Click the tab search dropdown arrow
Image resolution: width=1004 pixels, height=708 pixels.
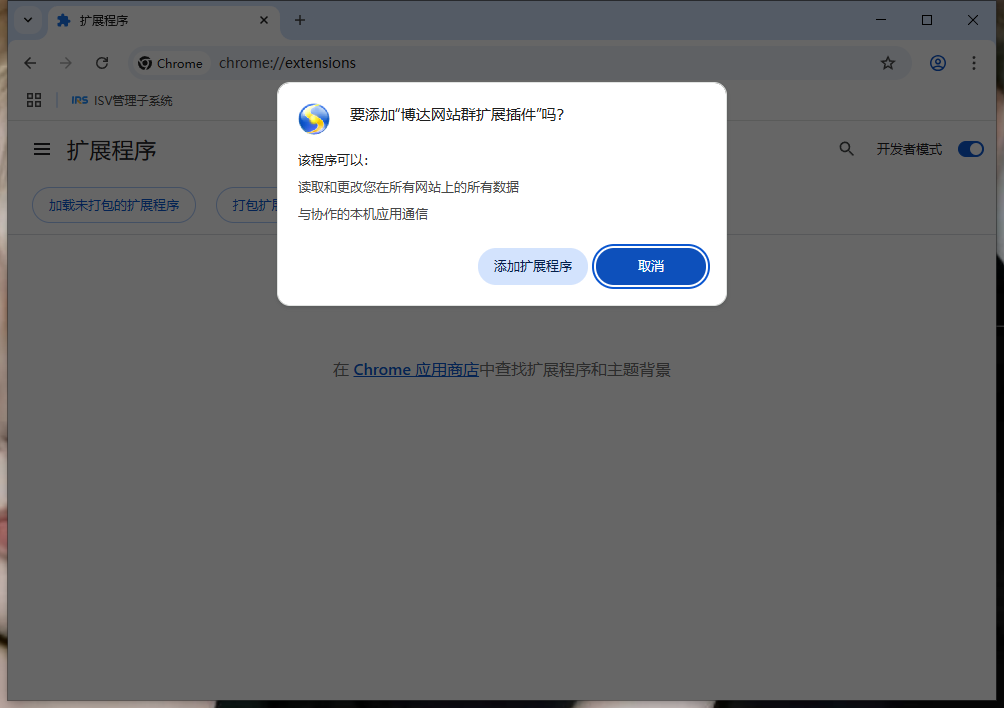tap(28, 20)
